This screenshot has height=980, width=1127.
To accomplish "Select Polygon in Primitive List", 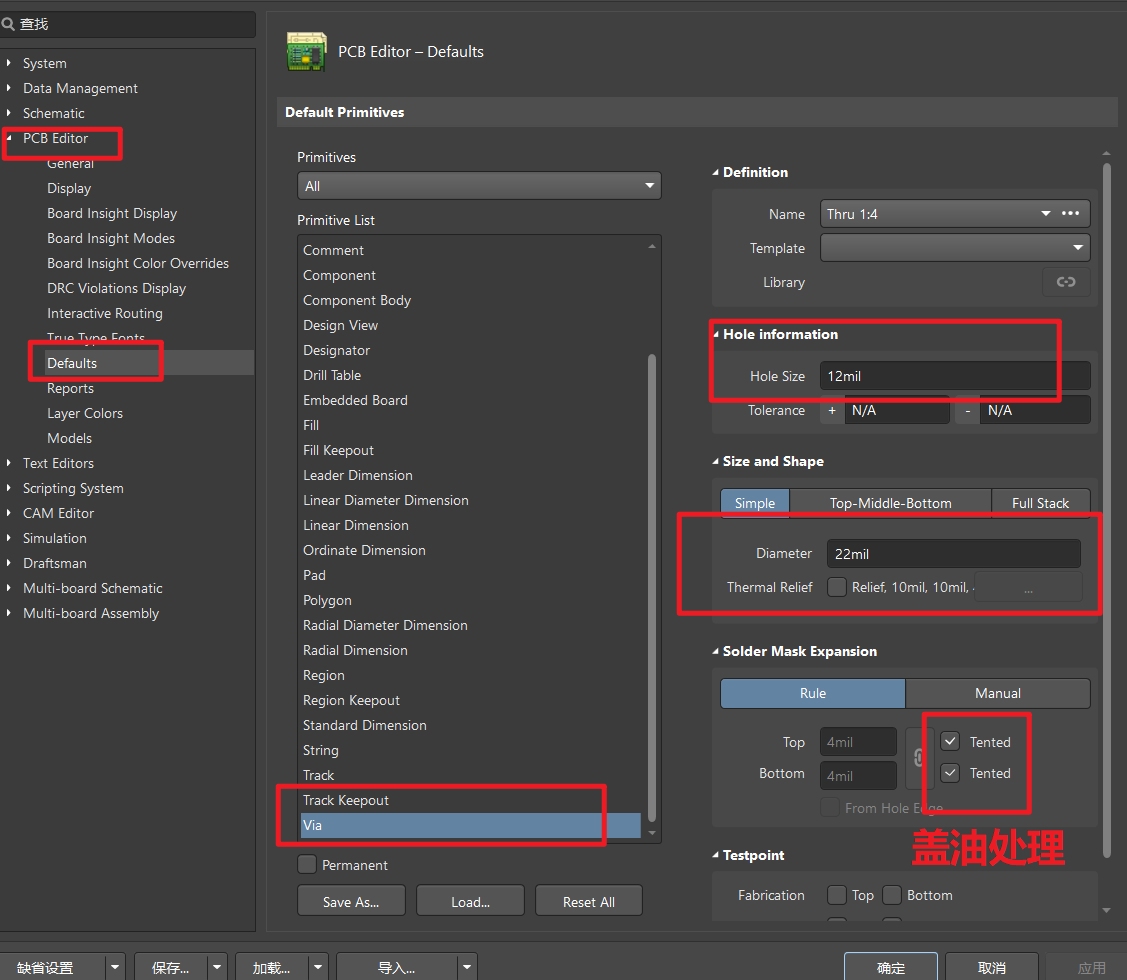I will point(327,600).
